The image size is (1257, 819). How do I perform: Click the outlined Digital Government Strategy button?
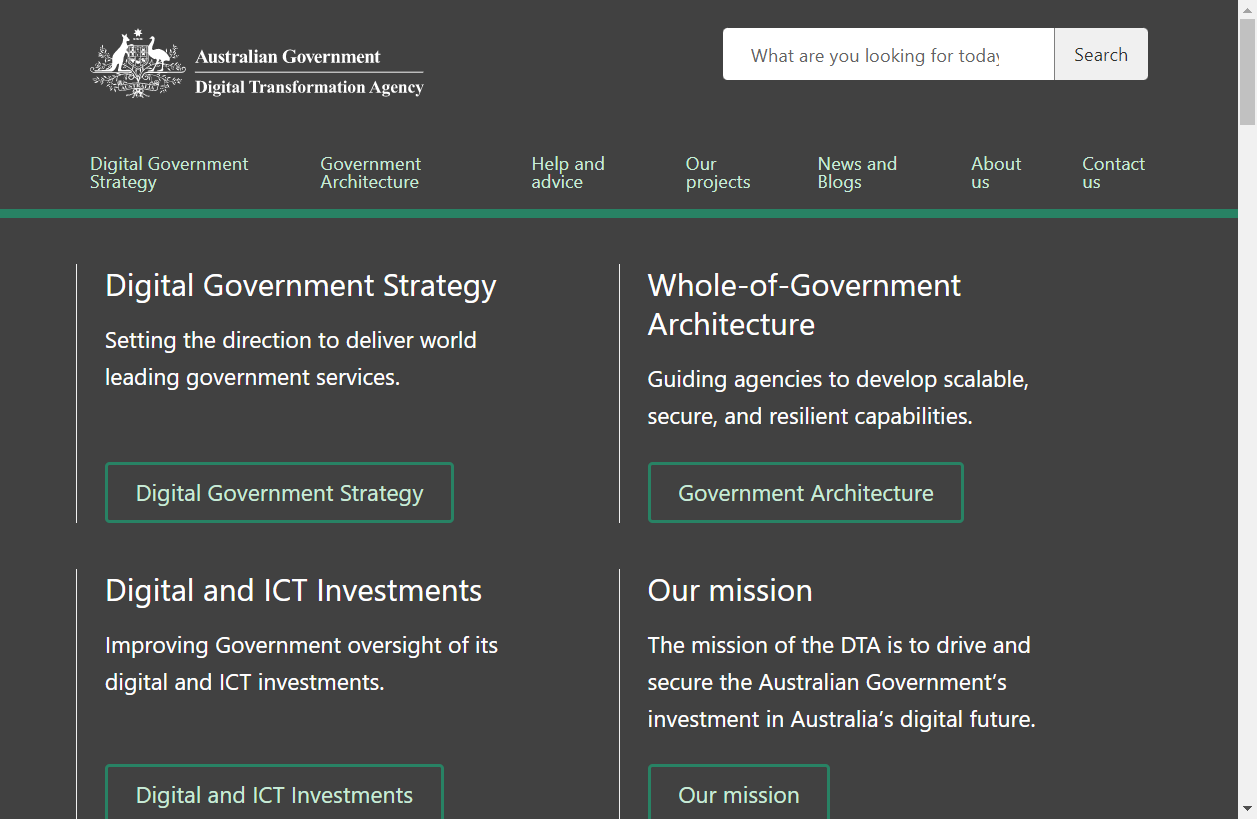[x=279, y=493]
